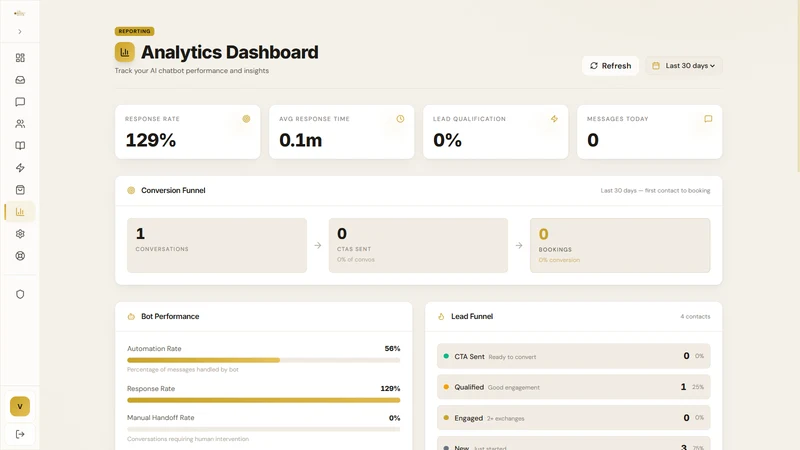Click the Bot Performance header icon

pos(131,316)
